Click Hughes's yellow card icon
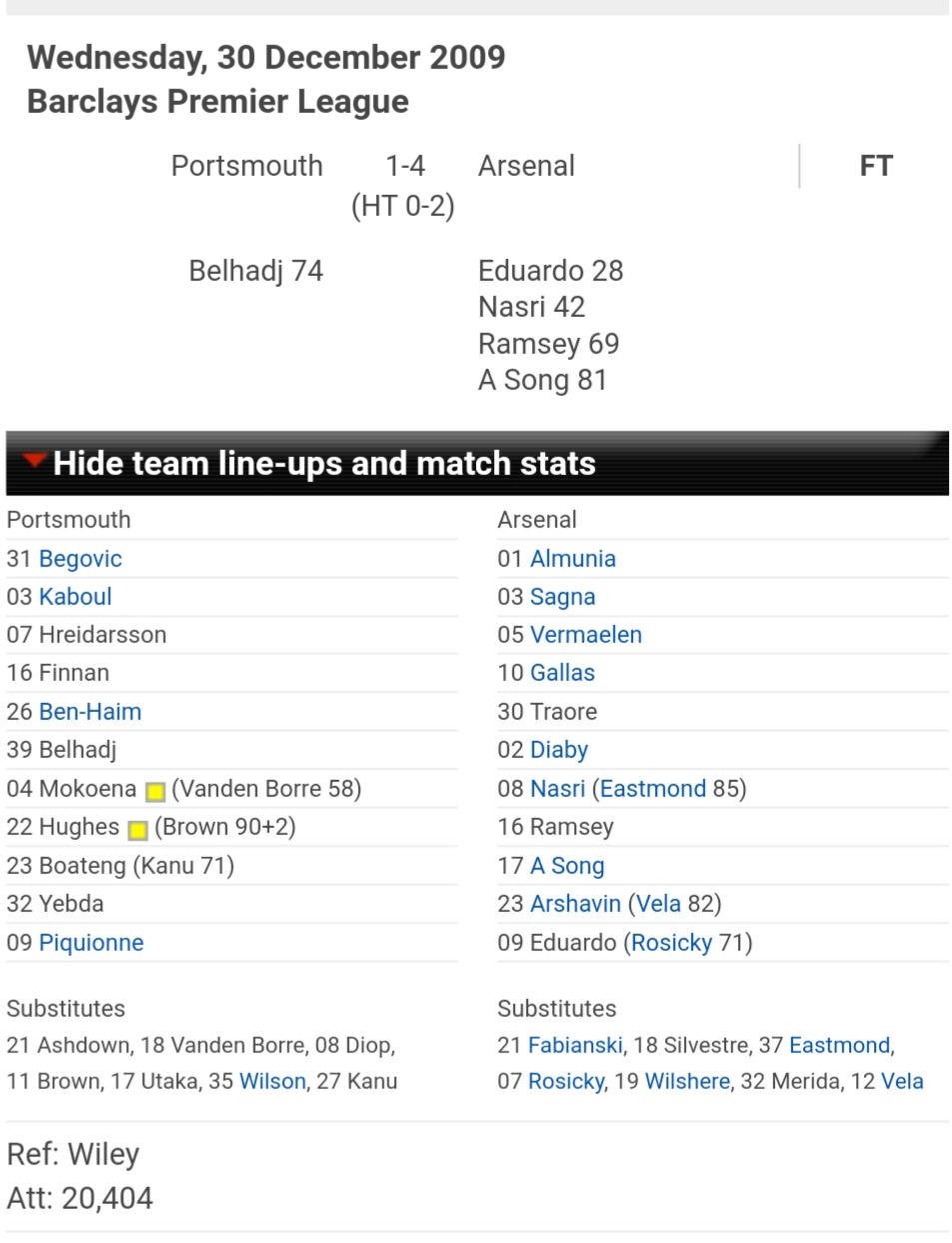This screenshot has height=1243, width=952. tap(138, 830)
